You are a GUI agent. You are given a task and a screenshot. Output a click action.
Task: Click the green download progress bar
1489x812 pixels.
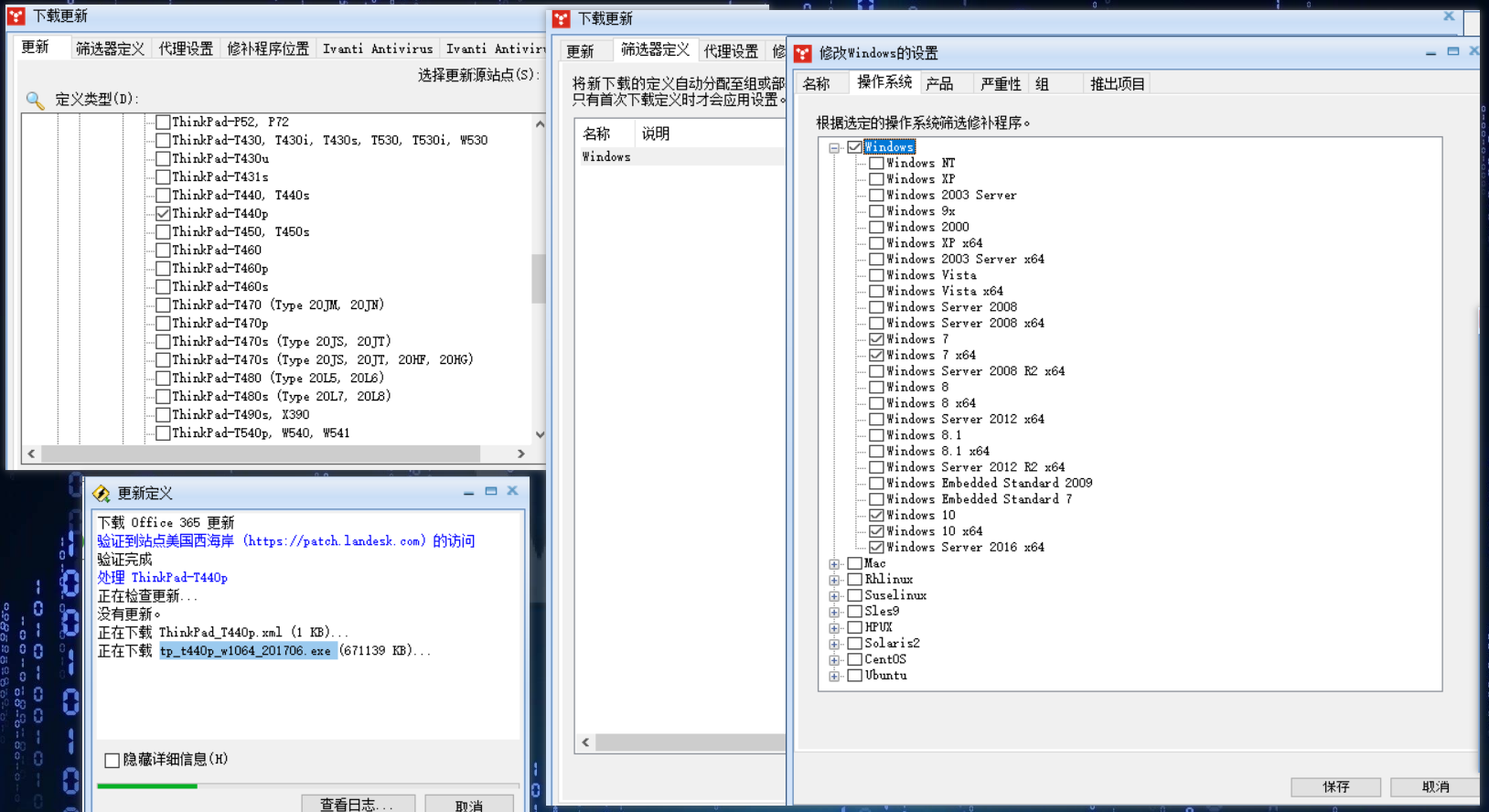147,785
